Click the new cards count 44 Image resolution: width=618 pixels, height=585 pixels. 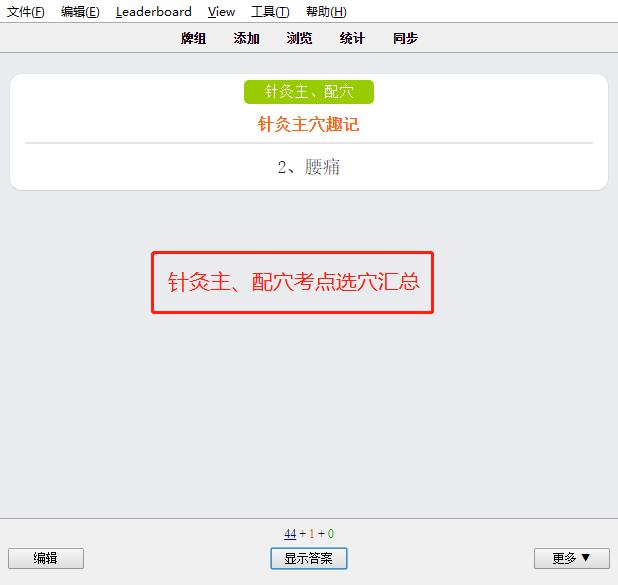tap(290, 534)
